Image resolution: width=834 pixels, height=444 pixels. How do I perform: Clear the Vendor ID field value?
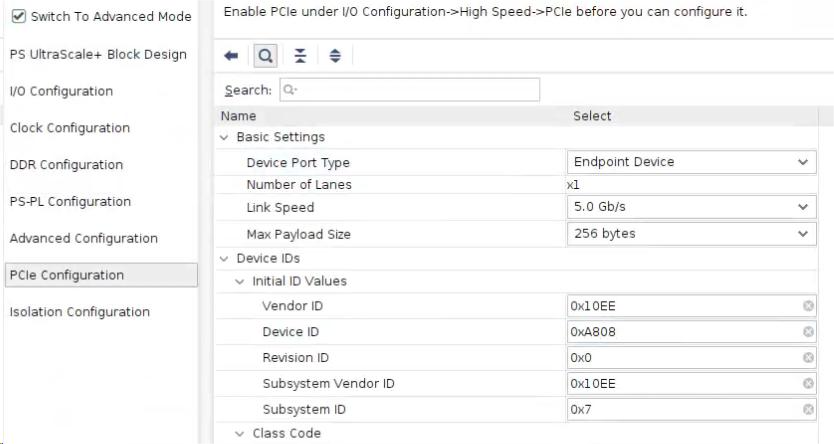pos(808,306)
